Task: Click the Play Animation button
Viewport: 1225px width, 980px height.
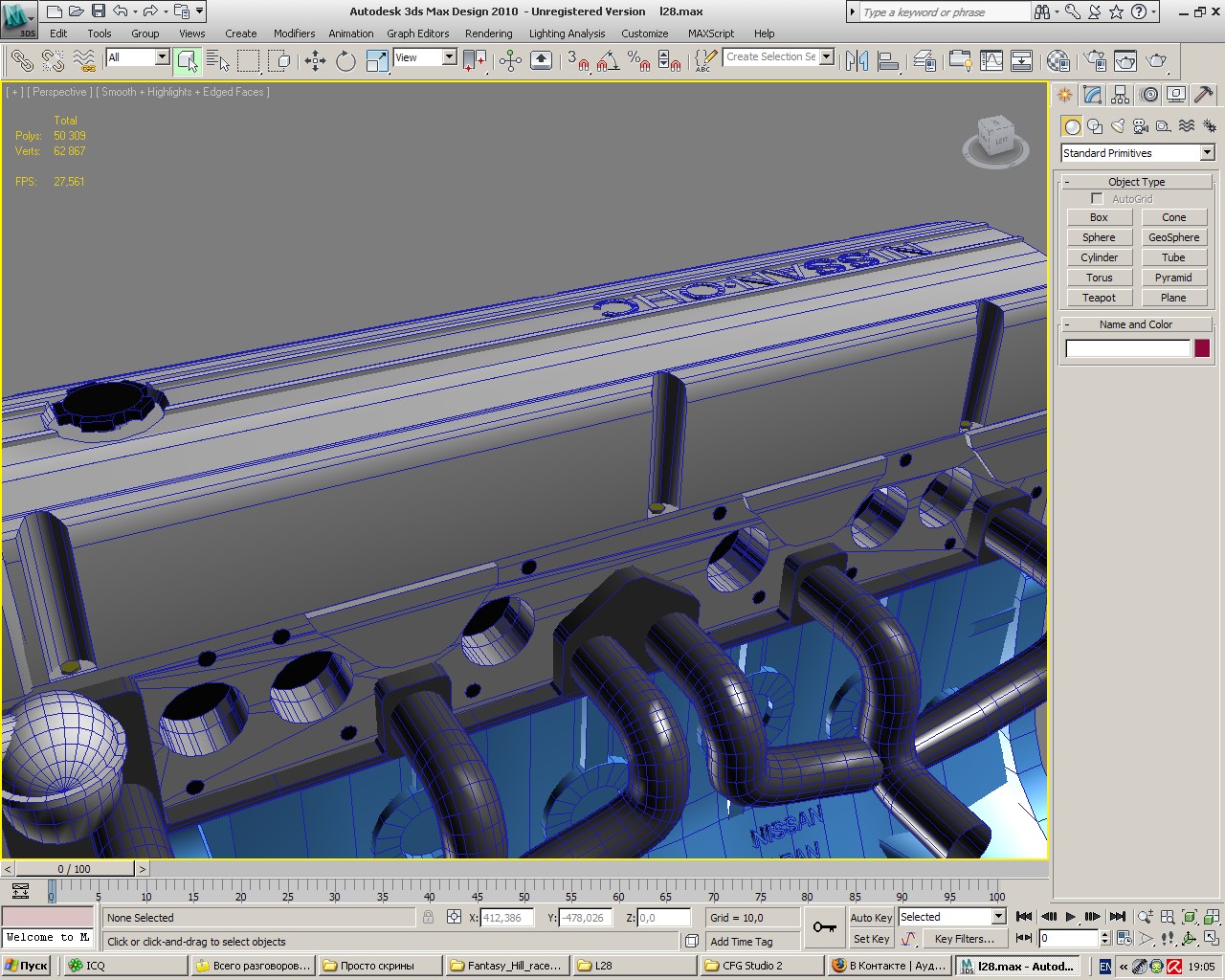Action: coord(1070,917)
